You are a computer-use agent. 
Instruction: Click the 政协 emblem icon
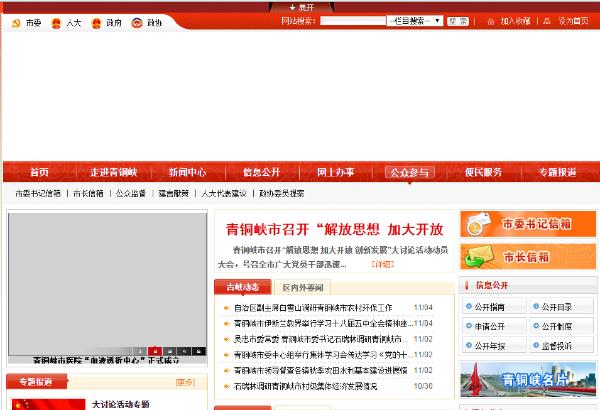[137, 21]
